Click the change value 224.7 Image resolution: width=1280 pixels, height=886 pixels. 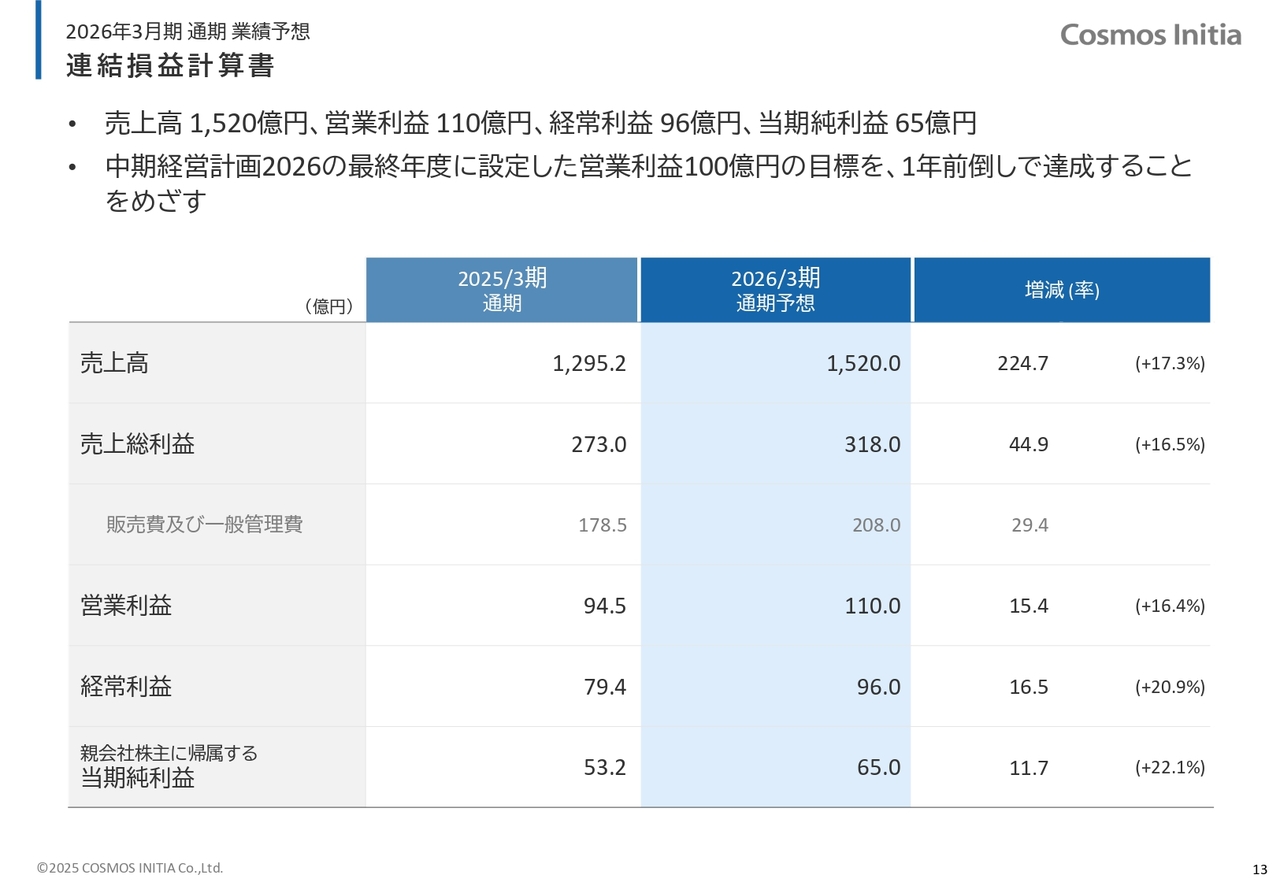tap(1022, 364)
